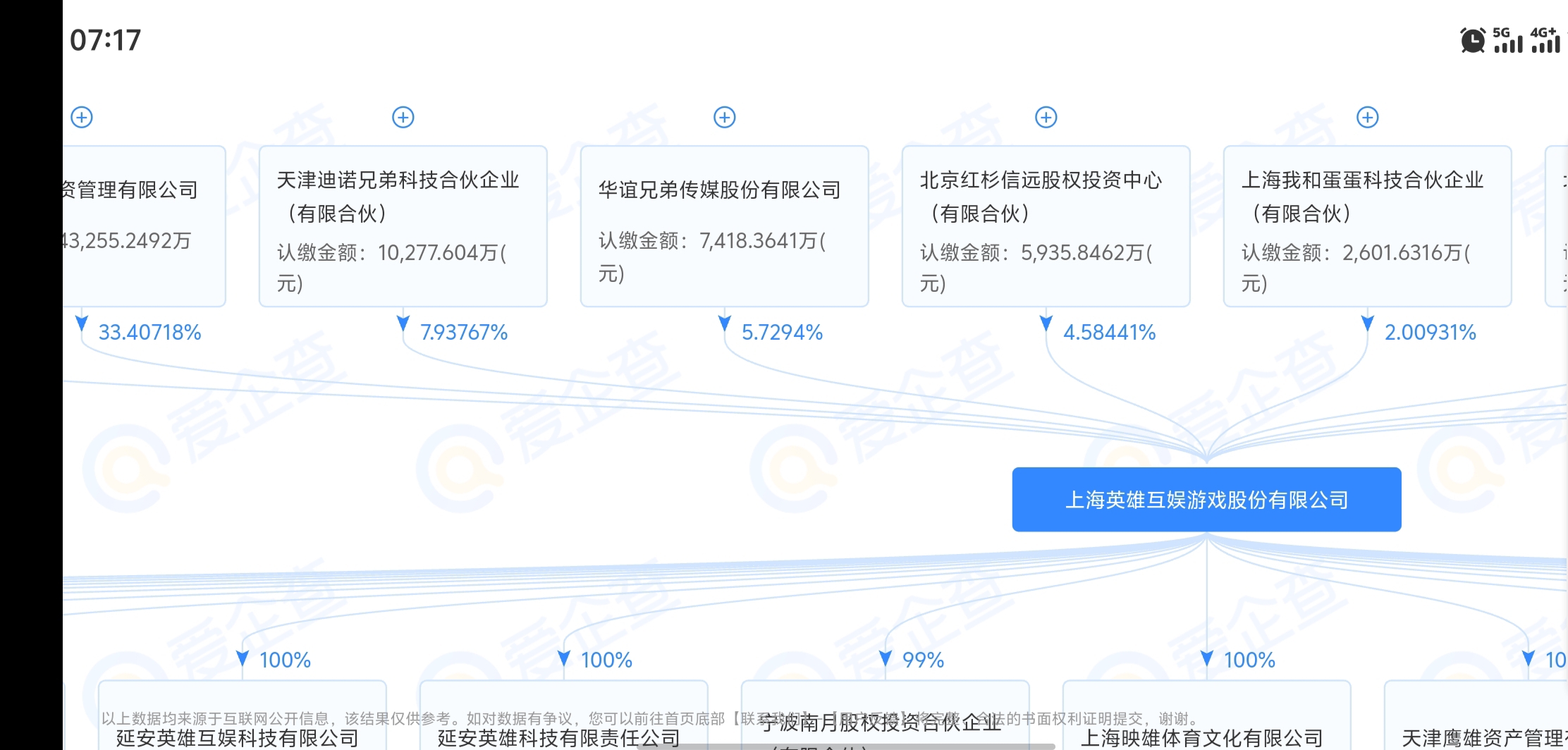Open the card with 43,255.2492万 amount
1568x750 pixels.
pyautogui.click(x=144, y=226)
